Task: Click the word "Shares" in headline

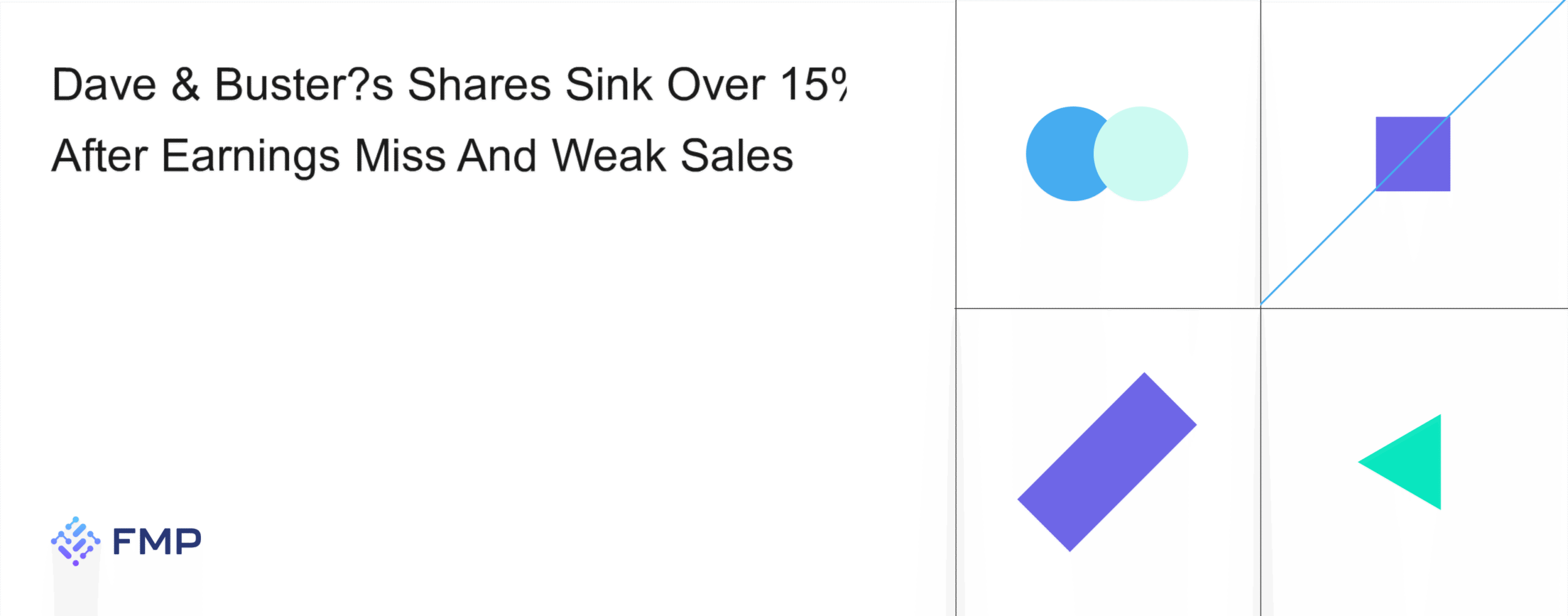Action: [x=479, y=85]
